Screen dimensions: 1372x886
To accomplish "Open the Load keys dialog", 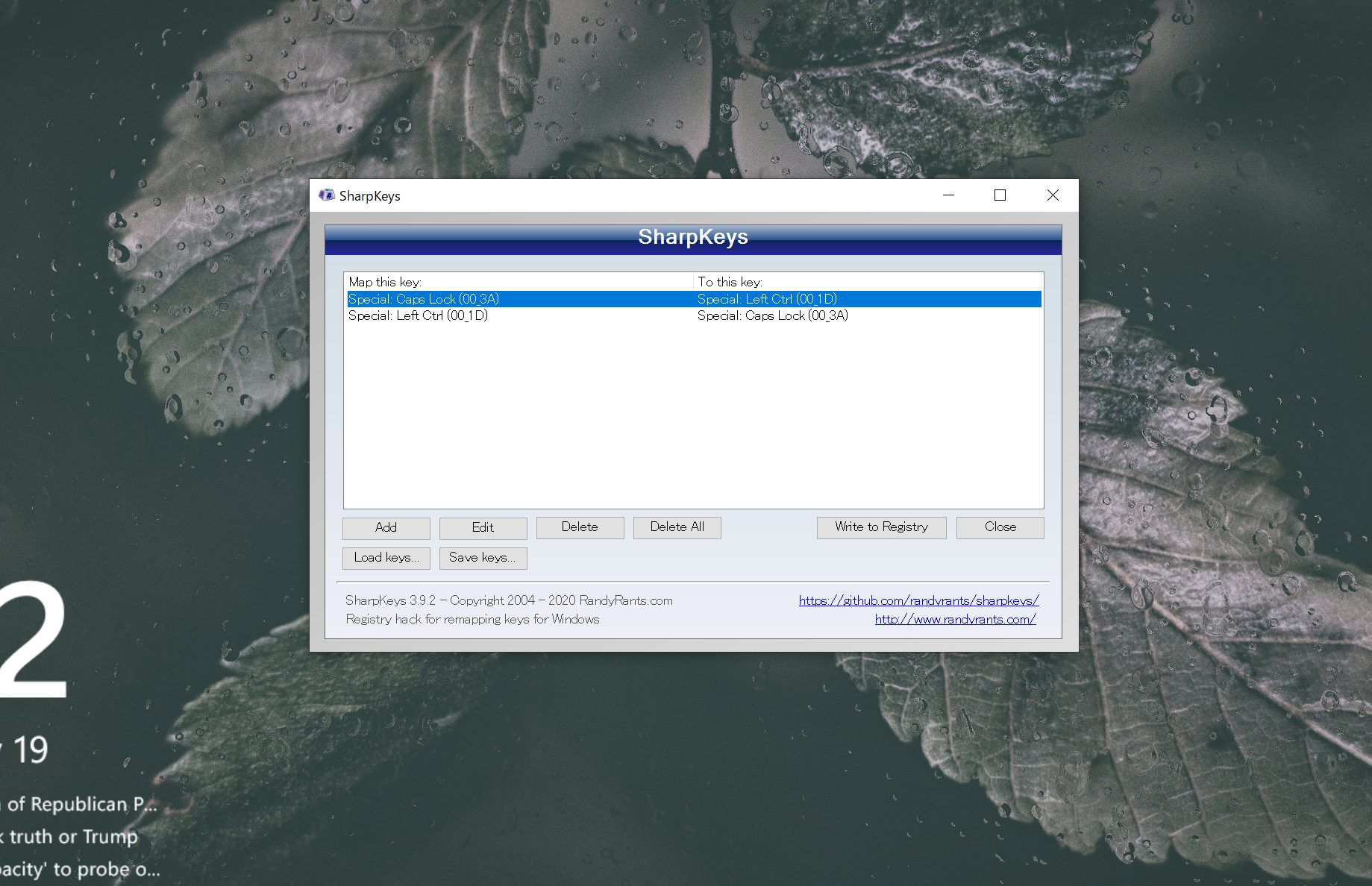I will (x=386, y=558).
